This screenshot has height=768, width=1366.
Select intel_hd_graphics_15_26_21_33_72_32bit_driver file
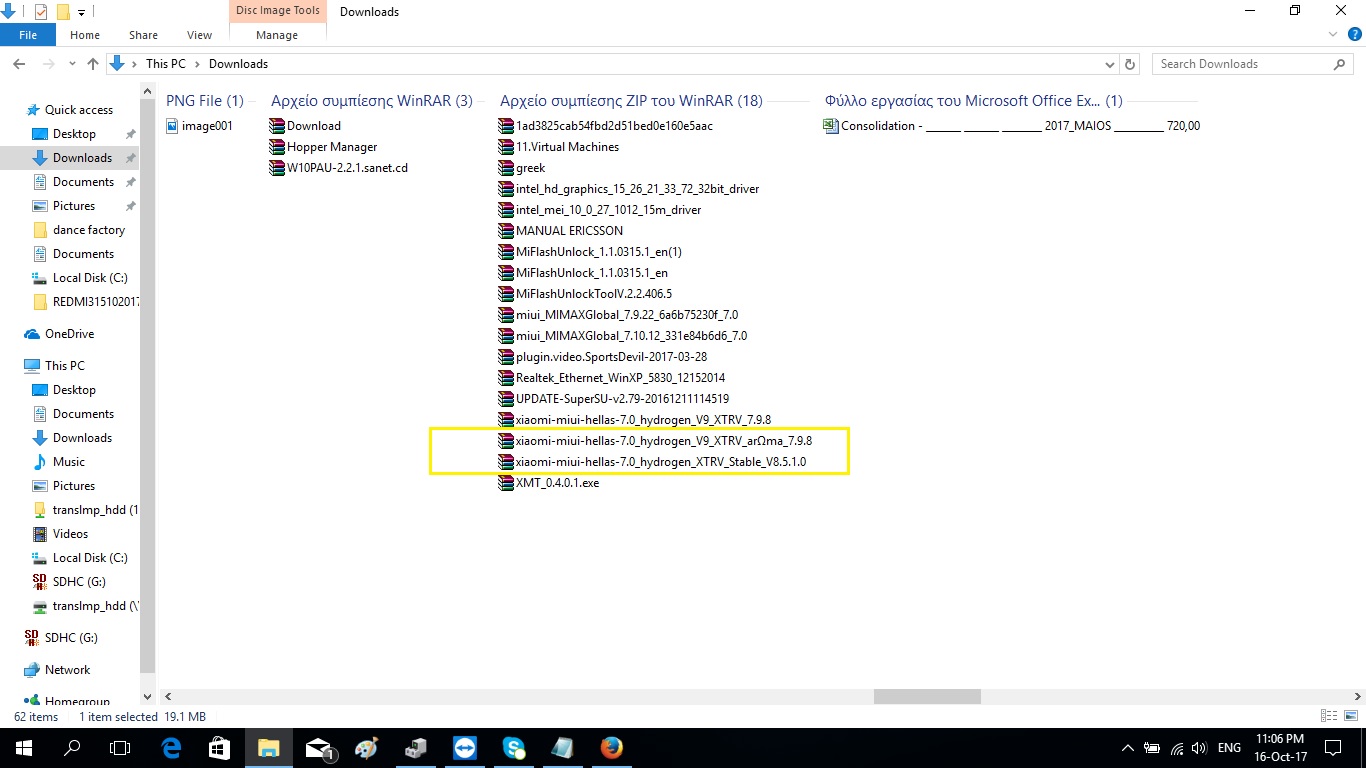pyautogui.click(x=629, y=189)
